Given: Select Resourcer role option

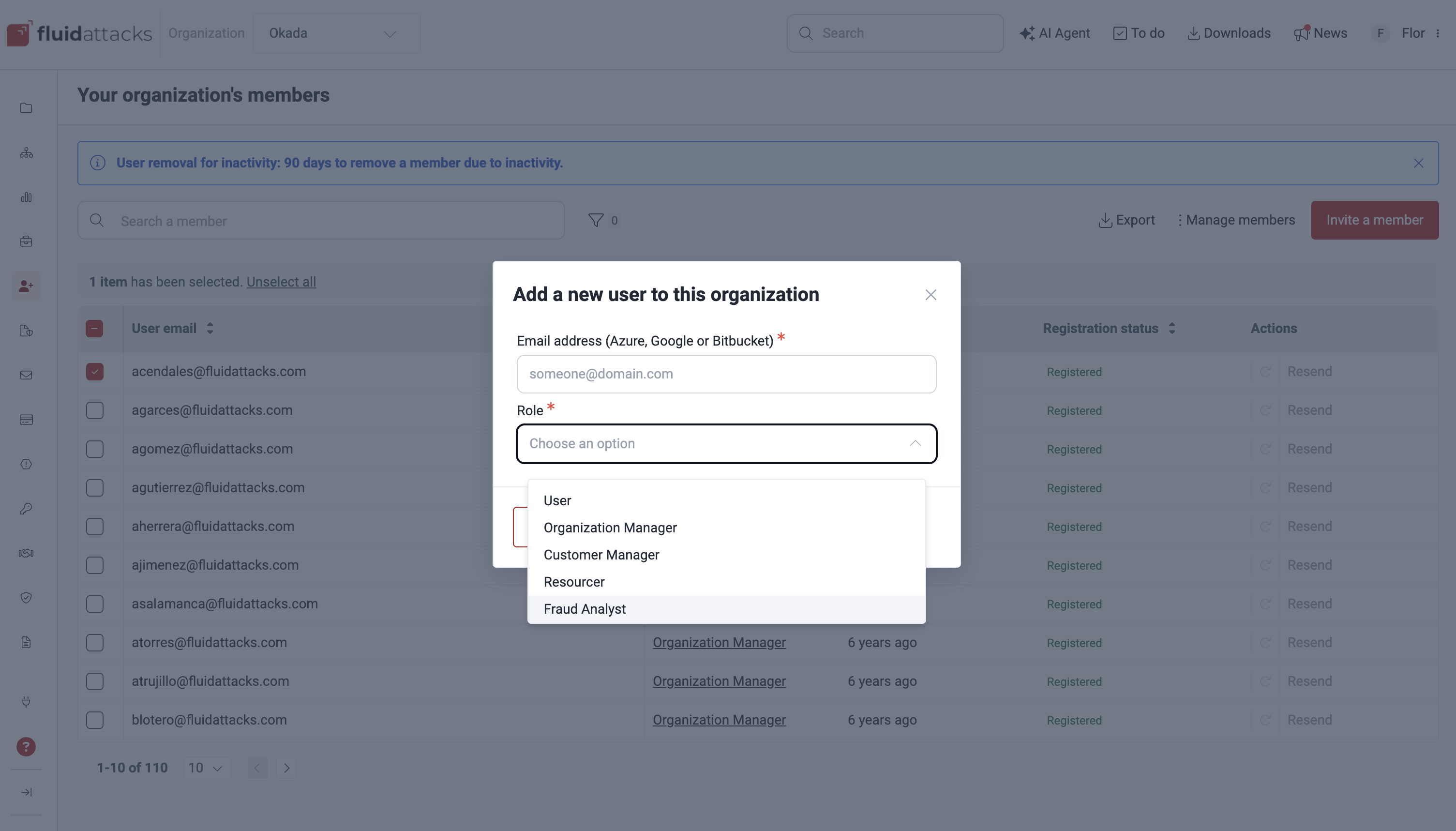Looking at the screenshot, I should (726, 582).
